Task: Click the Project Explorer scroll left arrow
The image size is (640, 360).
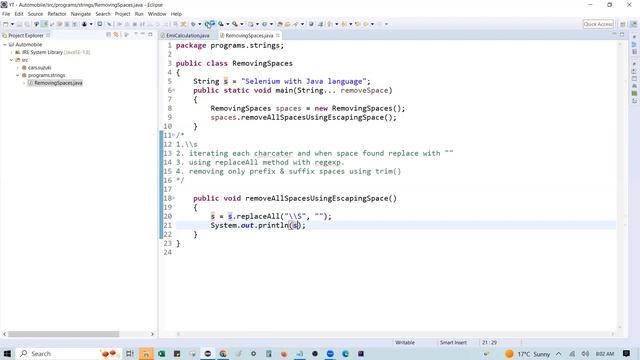Action: coord(4,334)
